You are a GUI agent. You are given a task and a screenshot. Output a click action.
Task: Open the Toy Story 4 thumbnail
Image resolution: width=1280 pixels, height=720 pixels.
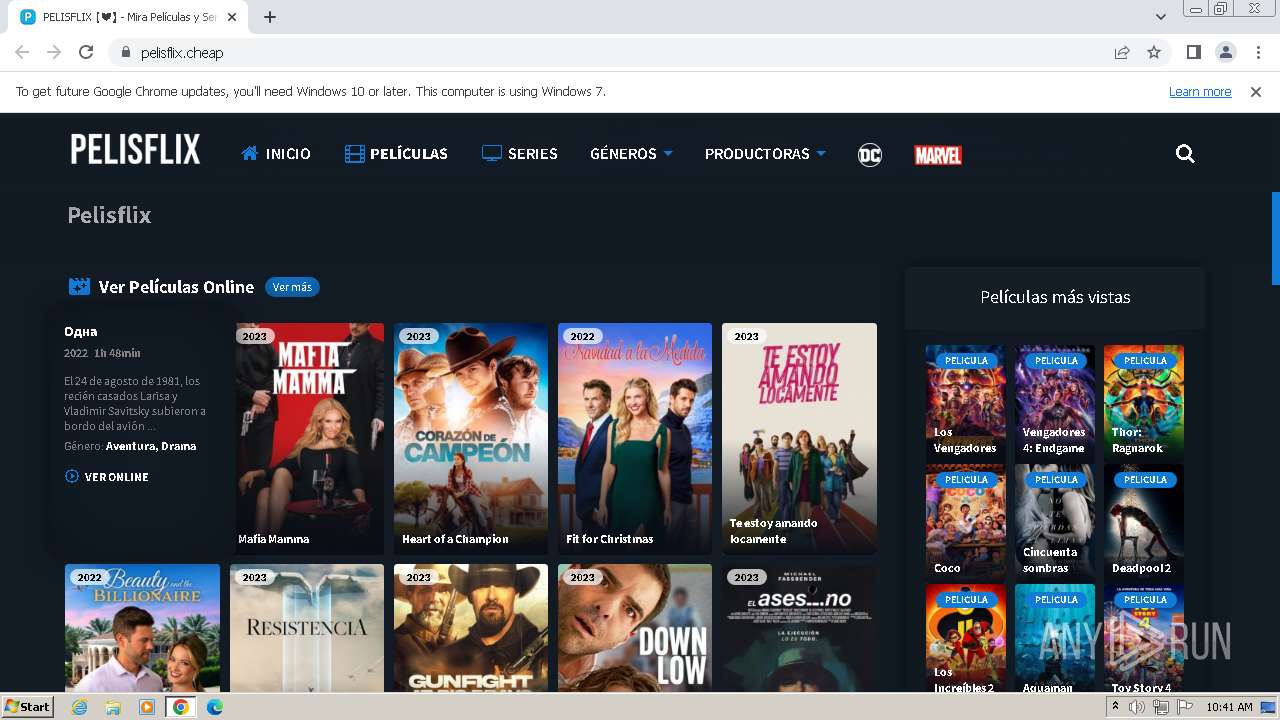pyautogui.click(x=1144, y=638)
